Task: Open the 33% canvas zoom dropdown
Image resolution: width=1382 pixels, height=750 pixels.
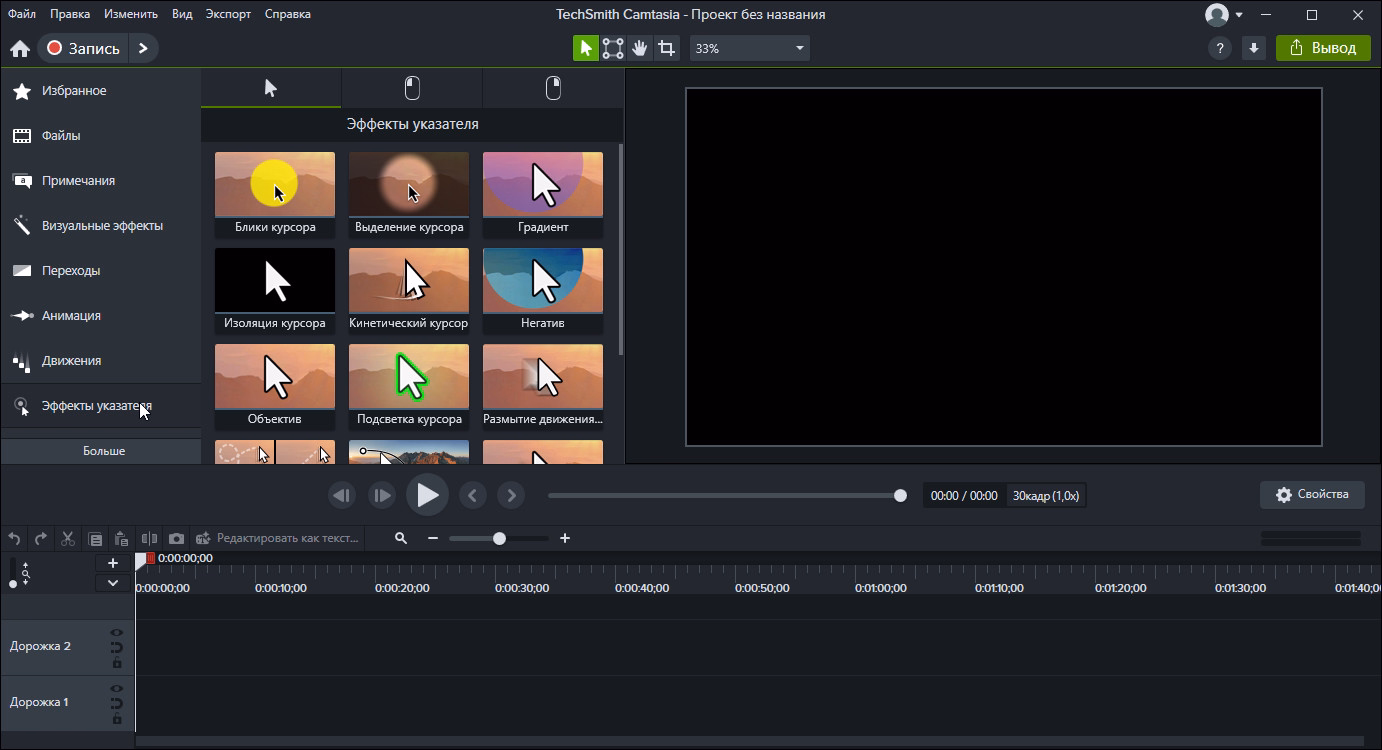Action: tap(749, 48)
